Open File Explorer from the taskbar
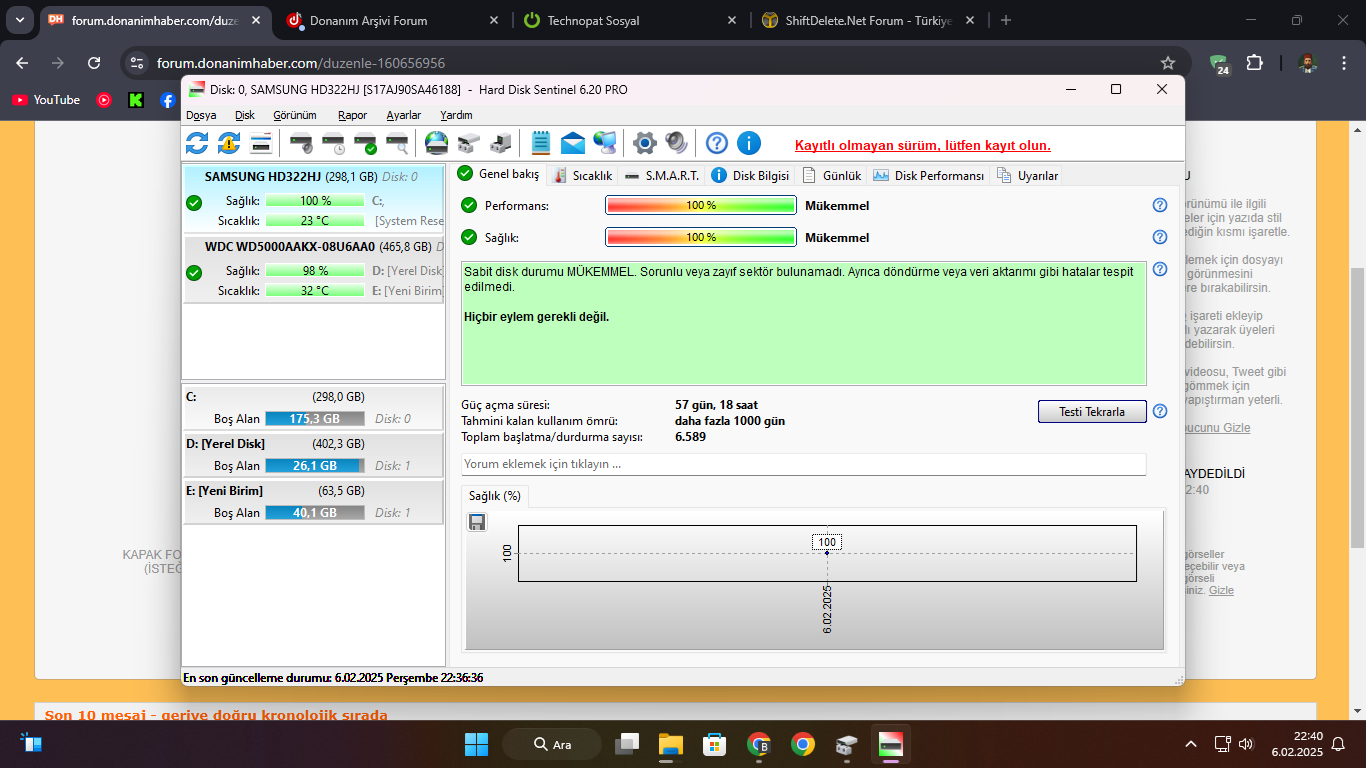The height and width of the screenshot is (768, 1366). point(670,744)
